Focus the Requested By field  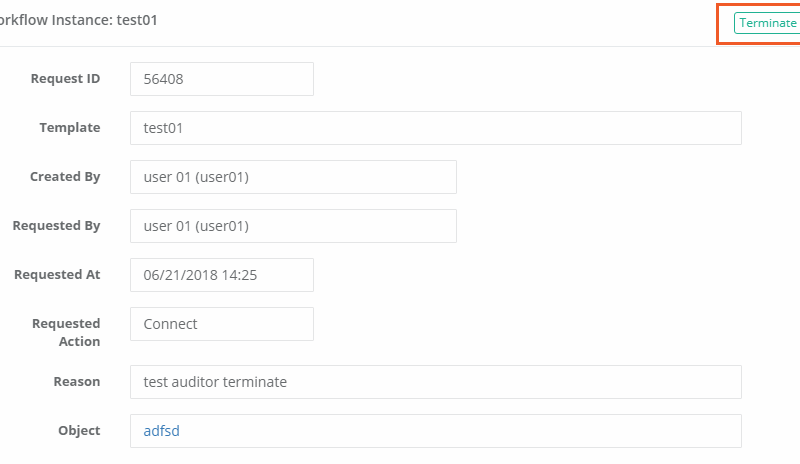coord(293,226)
